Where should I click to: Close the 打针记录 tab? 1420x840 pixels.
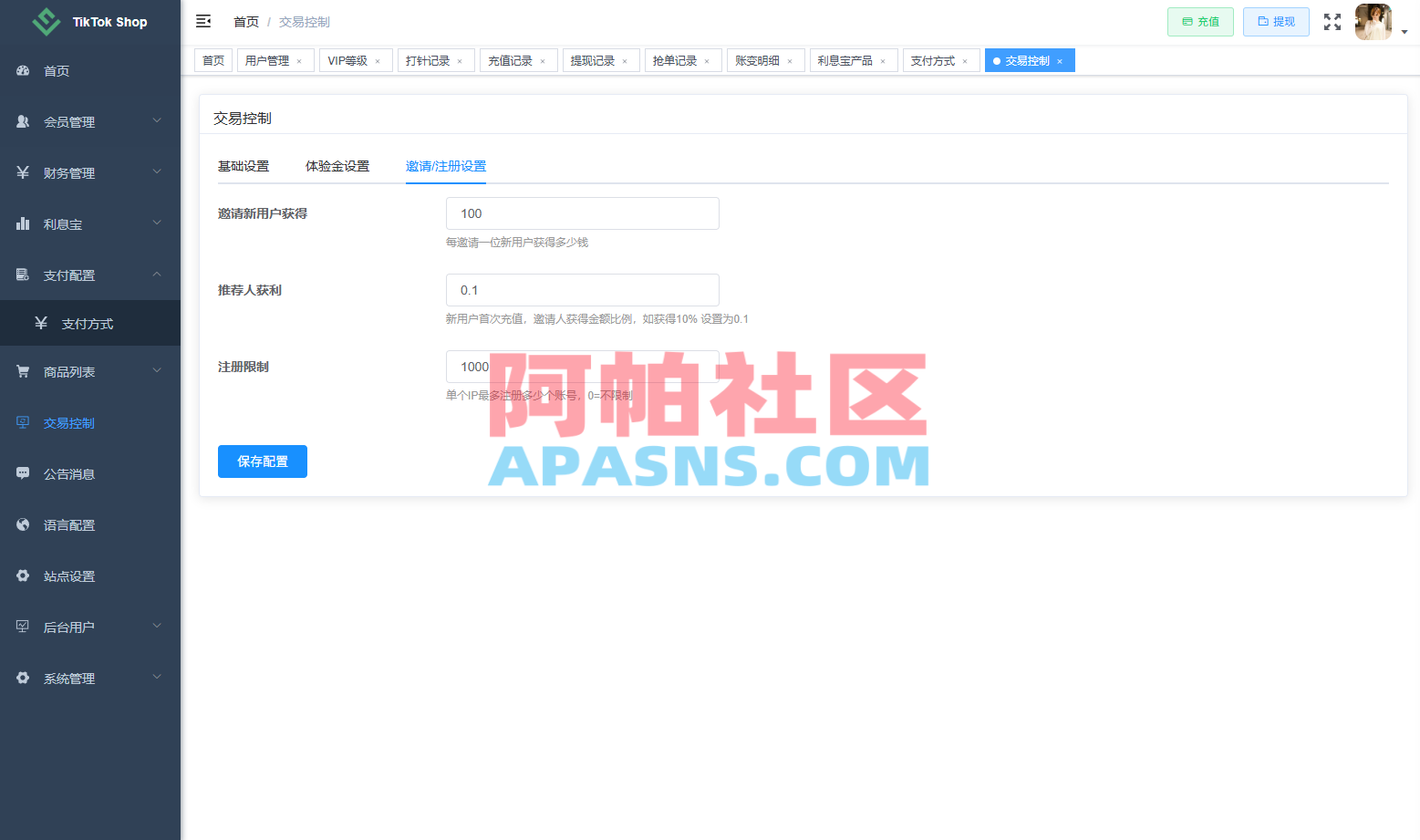[x=460, y=61]
